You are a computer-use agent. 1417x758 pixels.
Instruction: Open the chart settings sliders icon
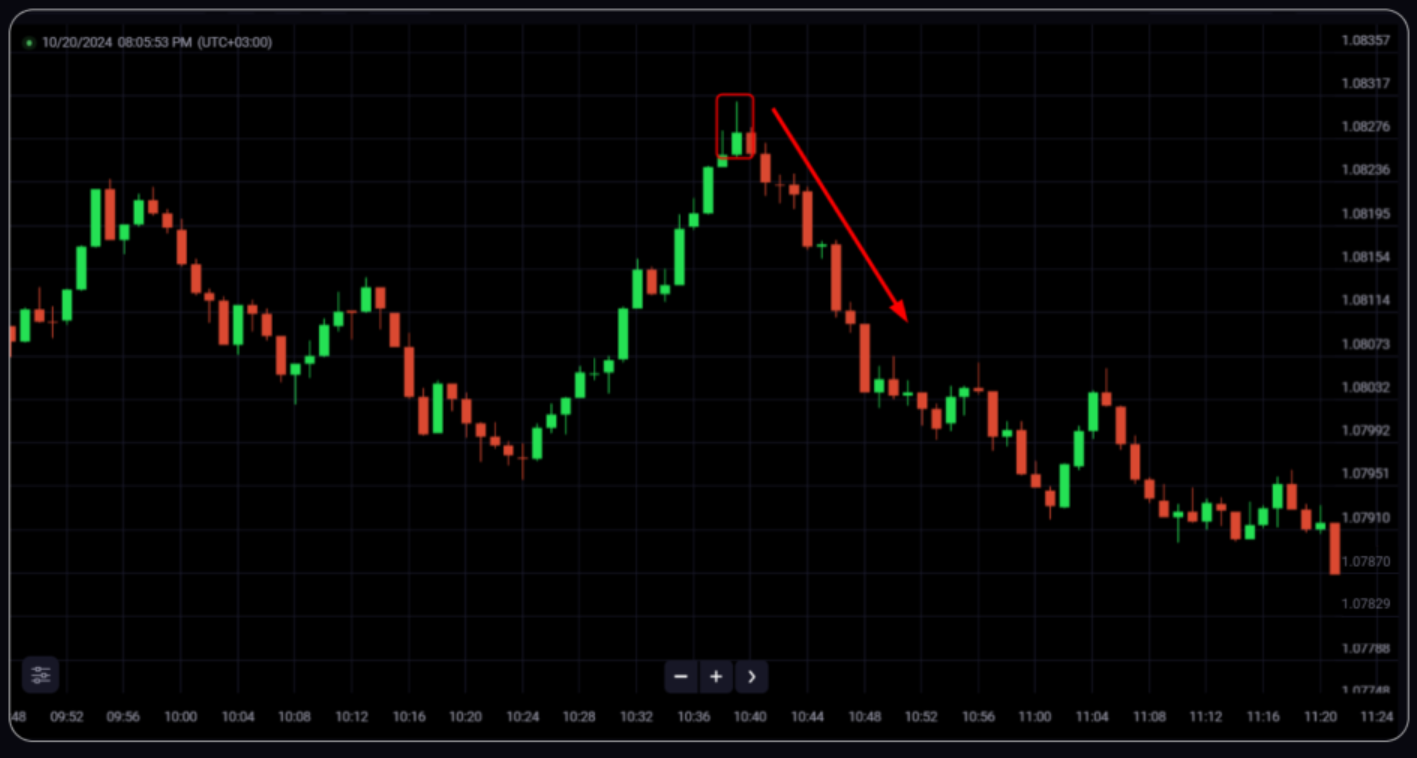point(40,675)
